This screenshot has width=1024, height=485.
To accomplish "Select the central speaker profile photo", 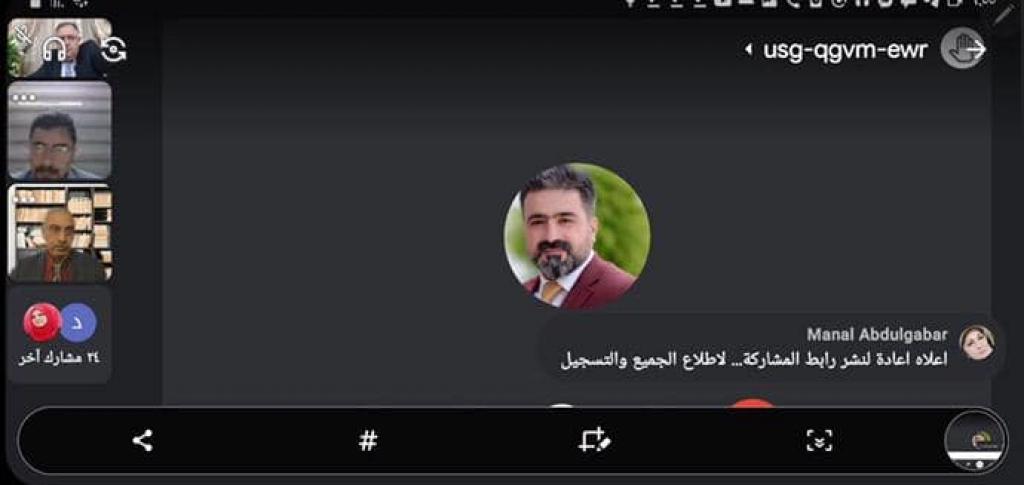I will point(577,236).
